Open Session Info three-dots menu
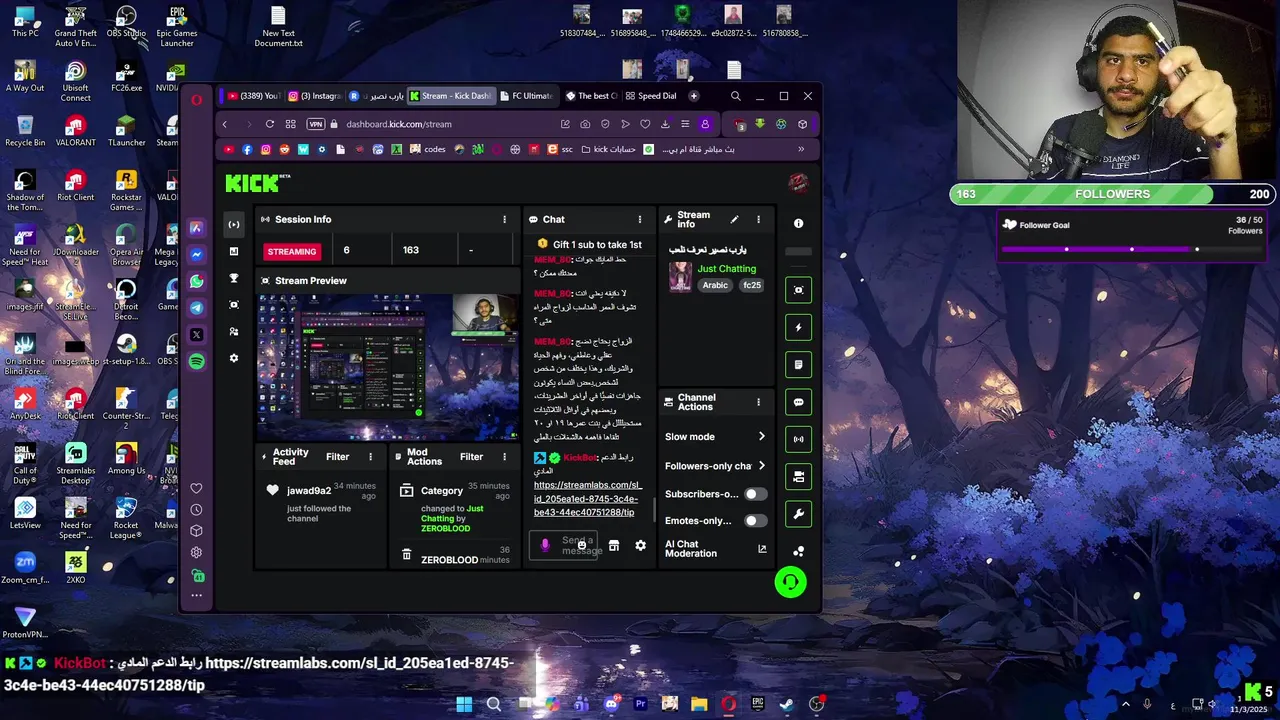1280x720 pixels. click(x=504, y=219)
